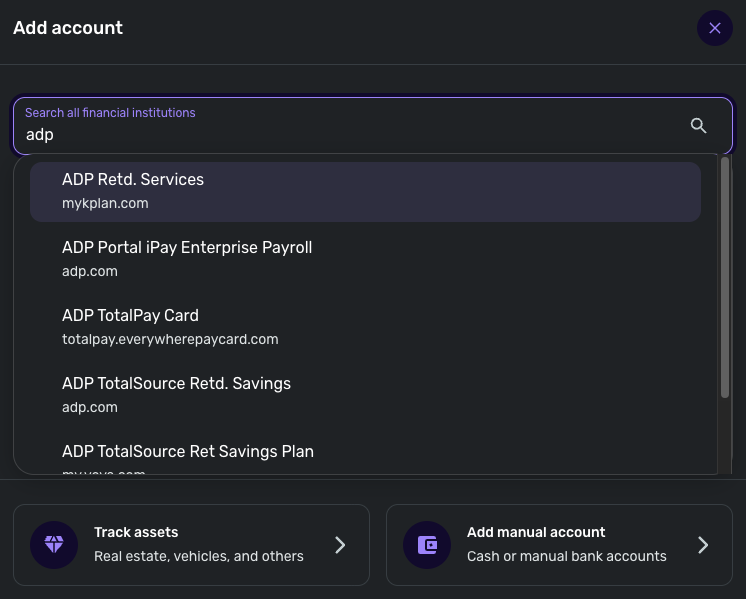The image size is (746, 599).
Task: Click the "Search all financial institutions" label
Action: pyautogui.click(x=110, y=113)
